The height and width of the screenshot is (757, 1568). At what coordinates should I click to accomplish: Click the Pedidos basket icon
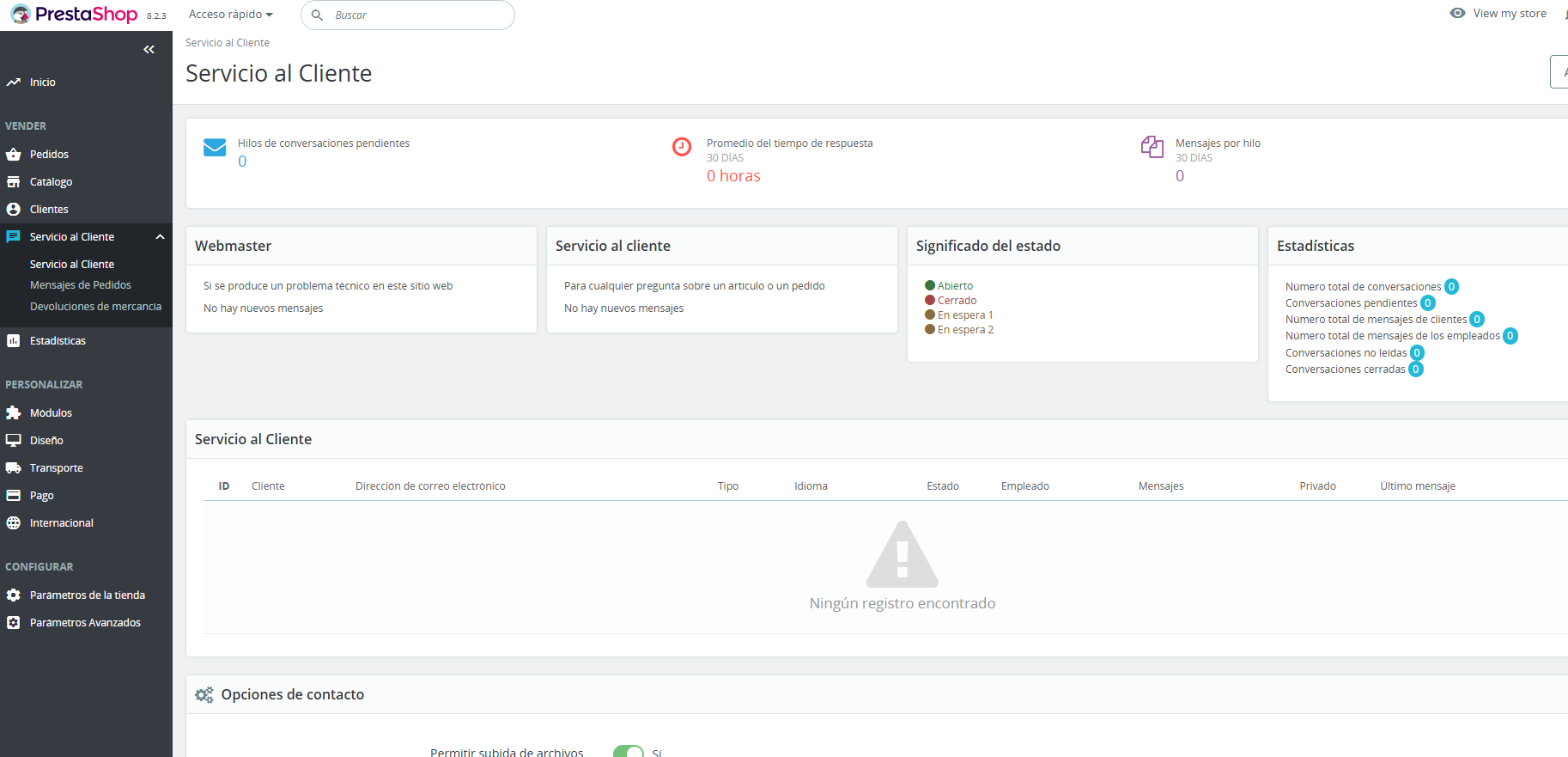point(14,155)
